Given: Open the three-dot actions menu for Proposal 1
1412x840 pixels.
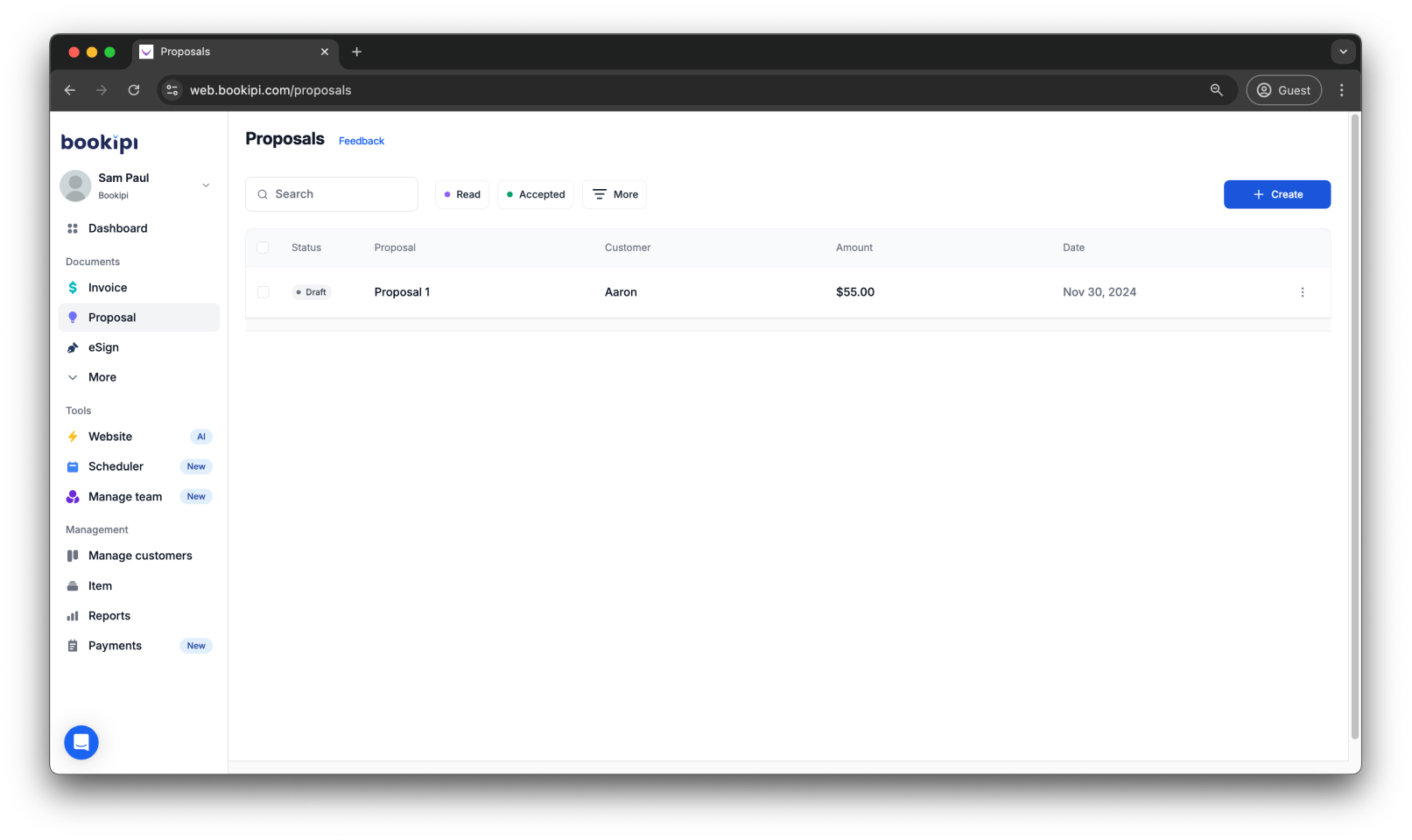Looking at the screenshot, I should click(1303, 291).
